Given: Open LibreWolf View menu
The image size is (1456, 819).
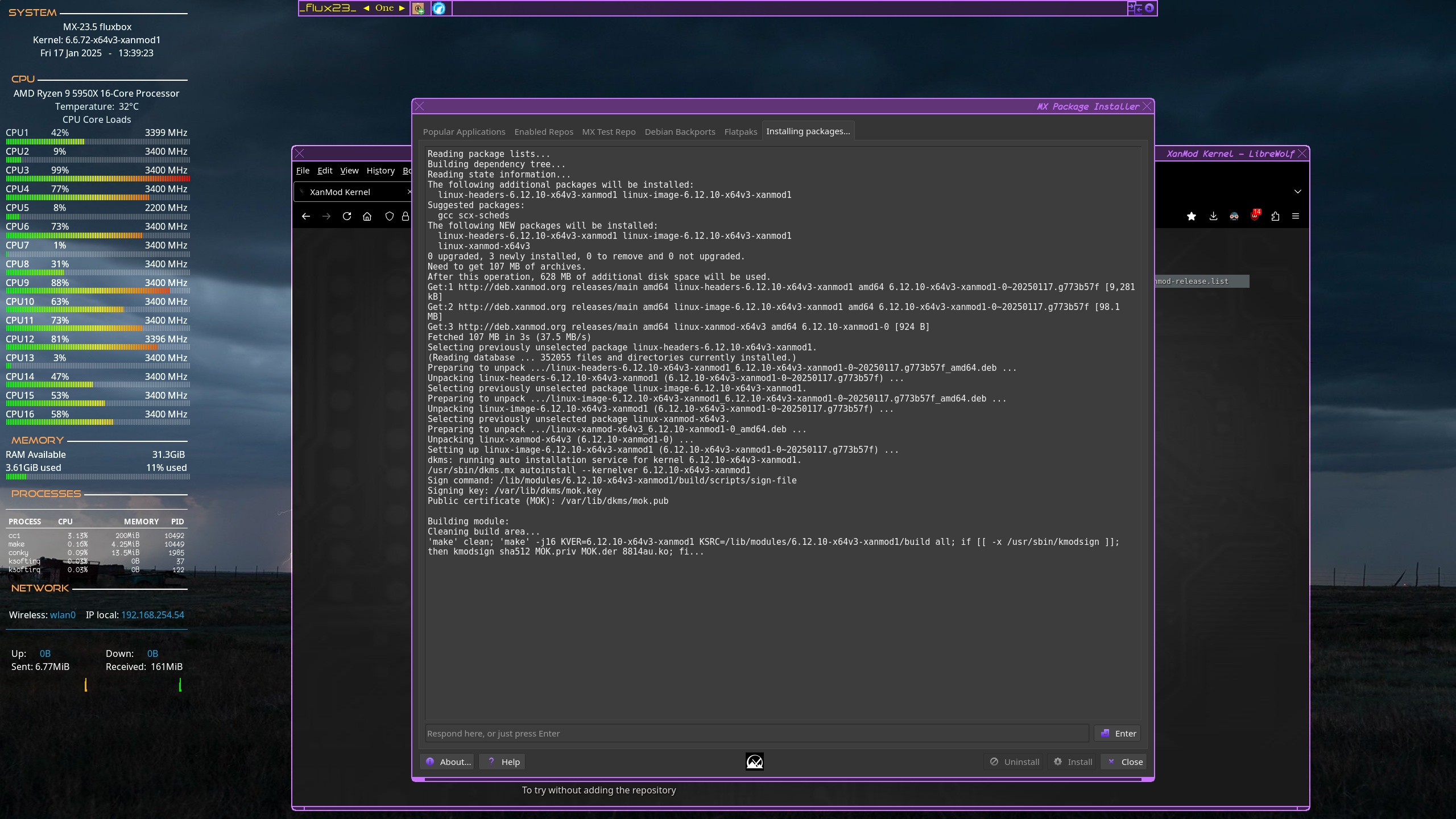Looking at the screenshot, I should point(349,171).
